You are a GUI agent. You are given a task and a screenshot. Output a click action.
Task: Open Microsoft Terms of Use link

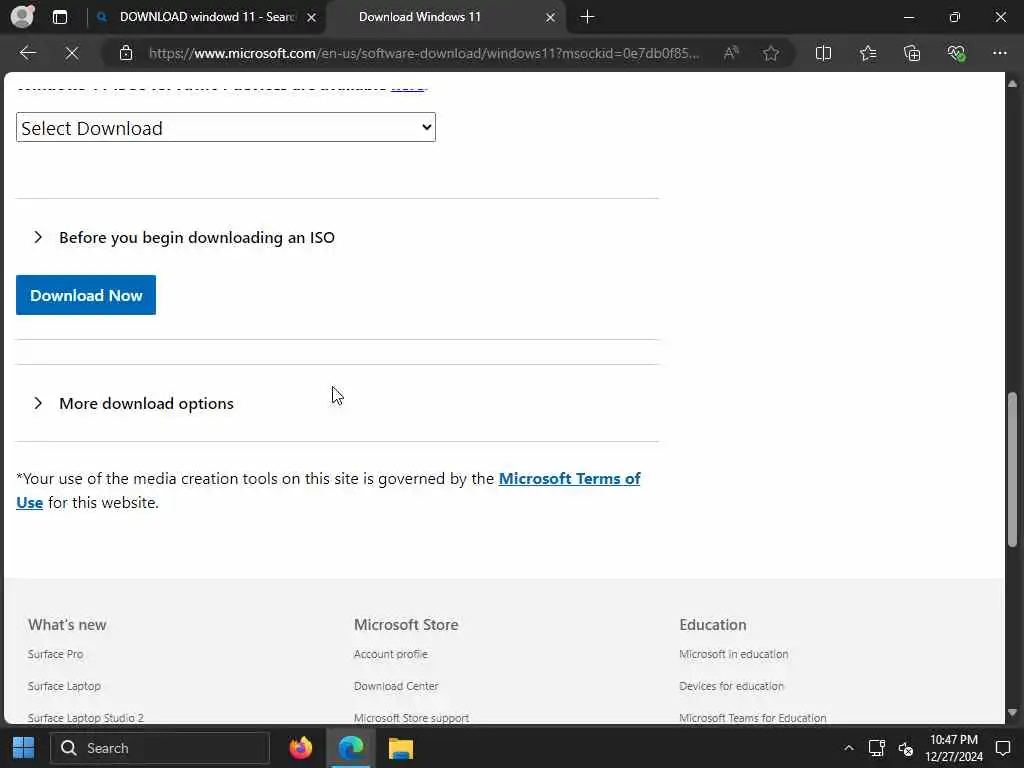[569, 479]
